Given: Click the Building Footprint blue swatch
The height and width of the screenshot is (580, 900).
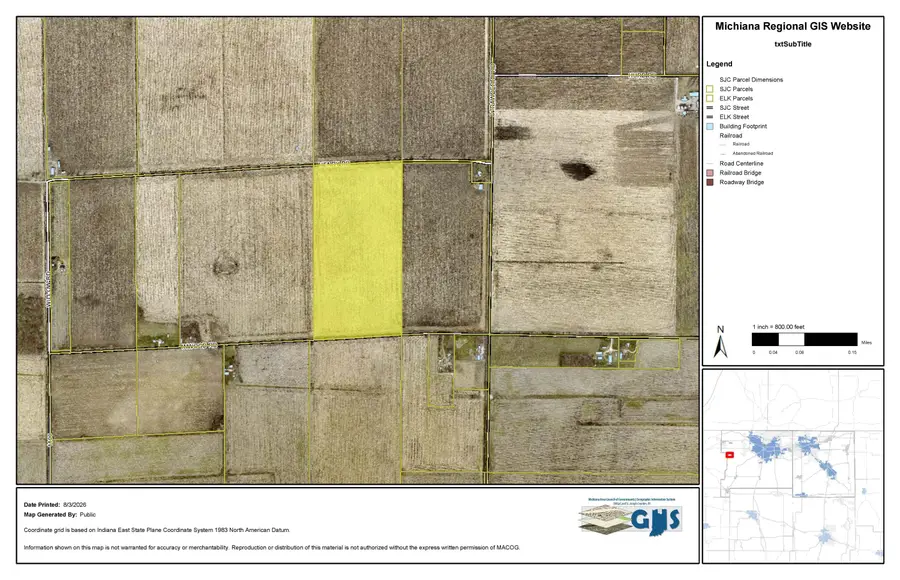Looking at the screenshot, I should (709, 126).
